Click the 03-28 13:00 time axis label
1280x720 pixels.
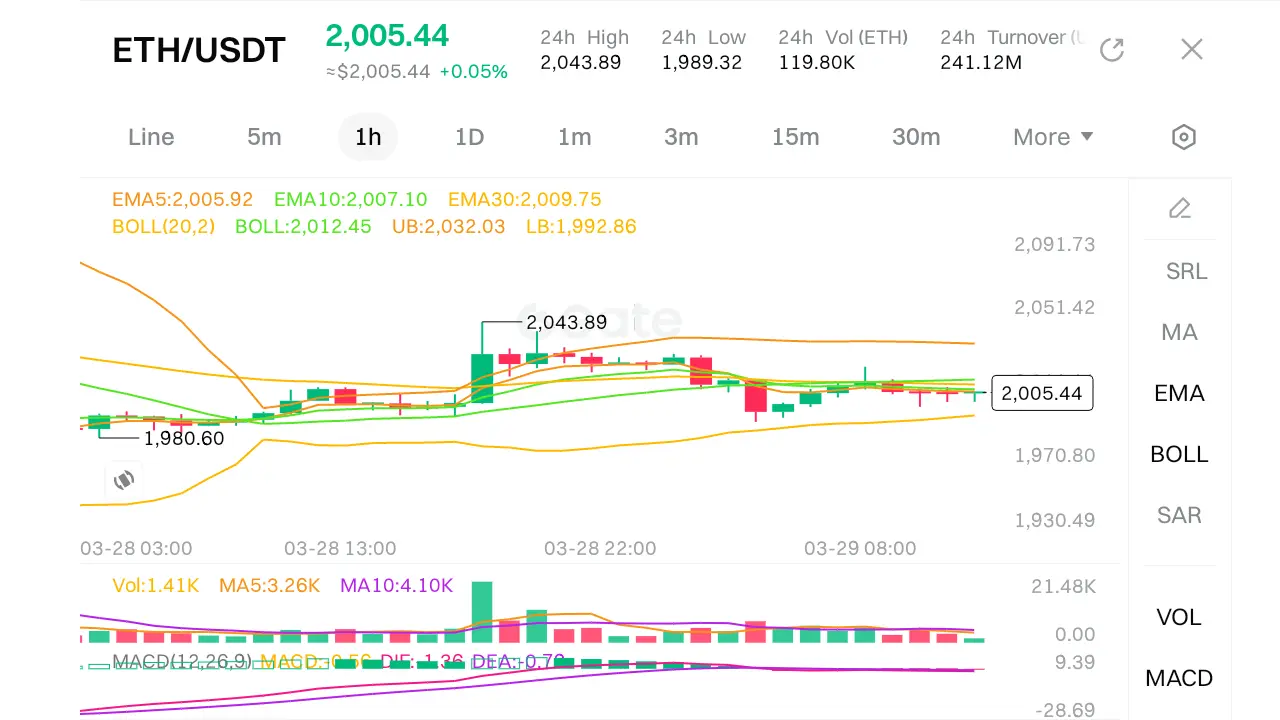click(x=340, y=549)
